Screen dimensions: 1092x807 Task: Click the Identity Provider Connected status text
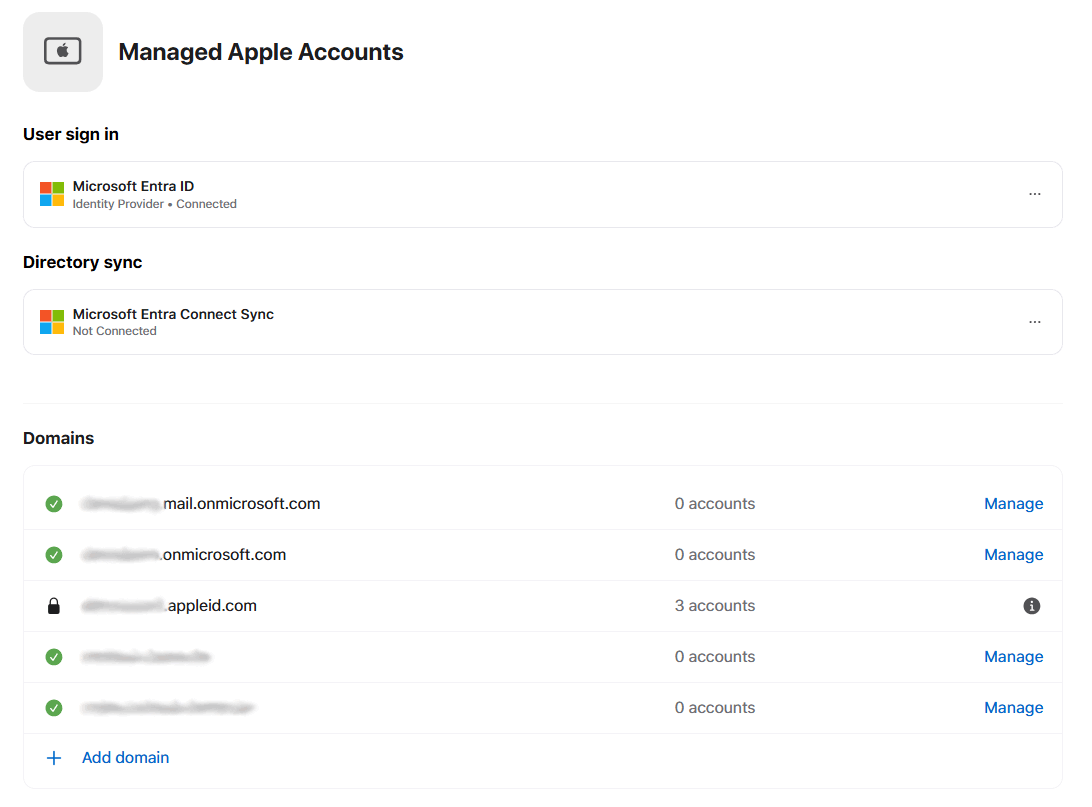coord(154,204)
